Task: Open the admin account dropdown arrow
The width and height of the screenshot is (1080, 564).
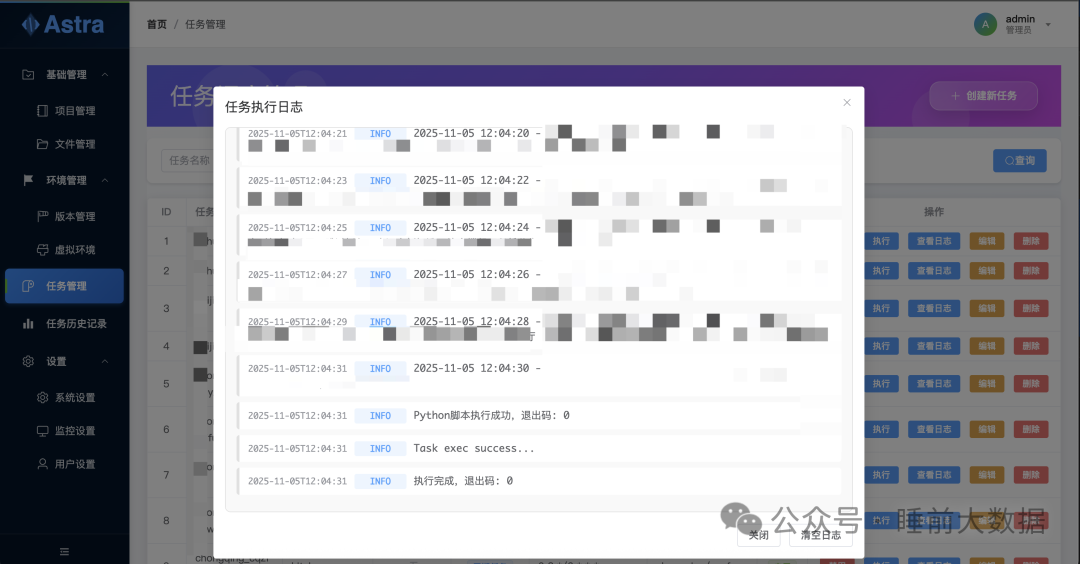Action: (x=1048, y=25)
